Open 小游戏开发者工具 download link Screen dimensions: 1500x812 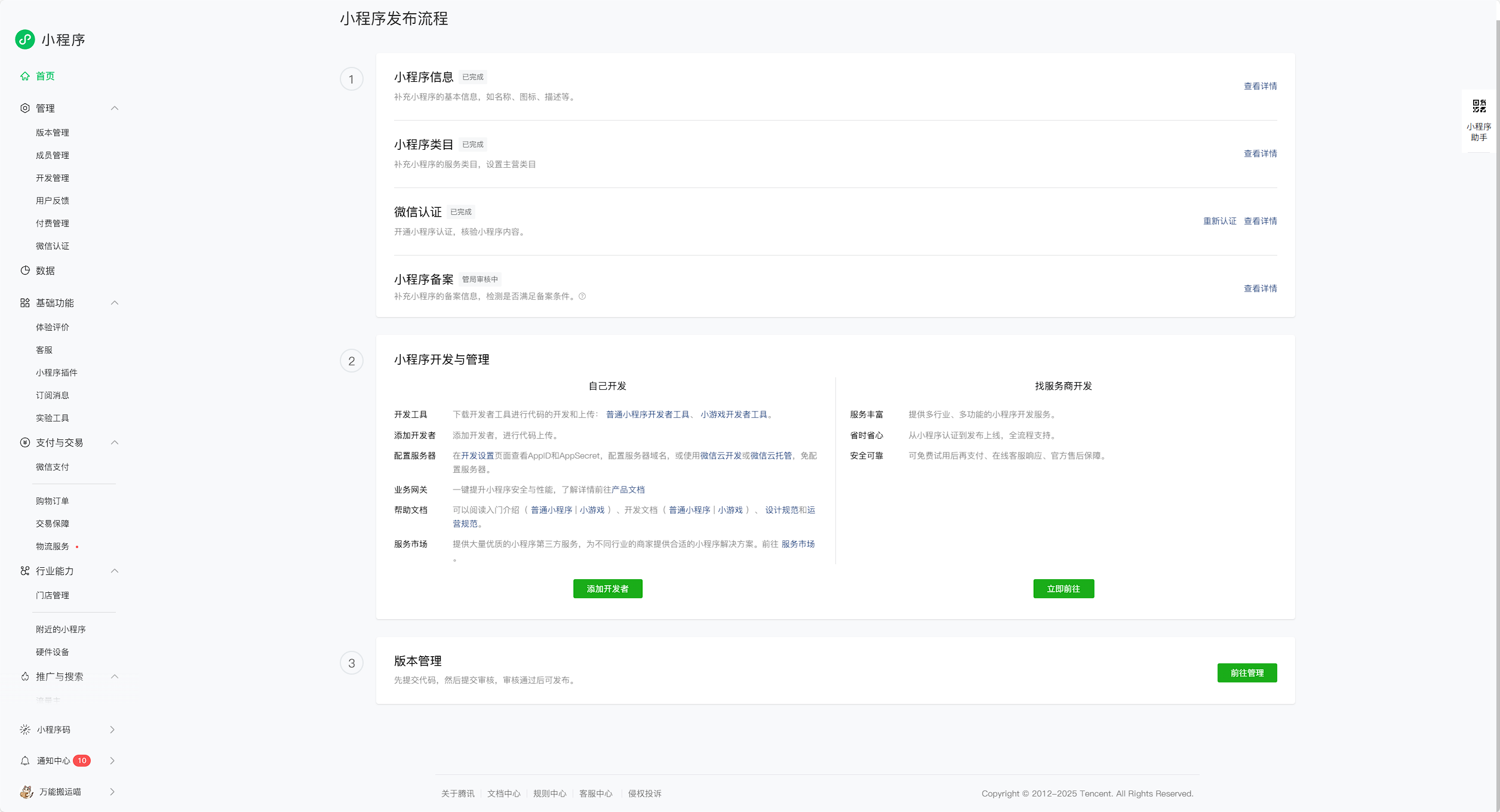click(734, 414)
